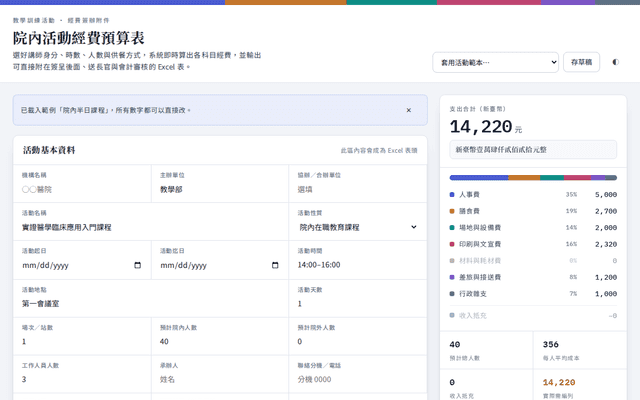Edit the 活動時間 field 14:00–16:00
This screenshot has width=640, height=400.
point(358,265)
